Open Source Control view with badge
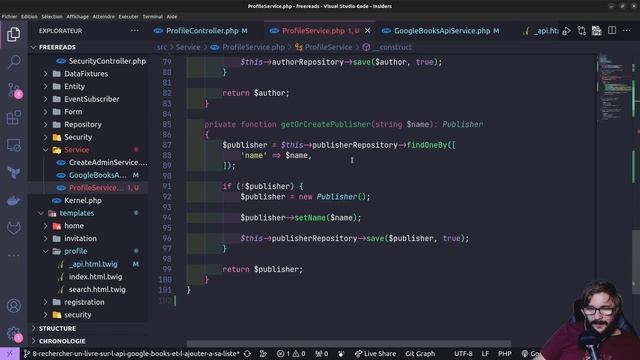 point(14,90)
